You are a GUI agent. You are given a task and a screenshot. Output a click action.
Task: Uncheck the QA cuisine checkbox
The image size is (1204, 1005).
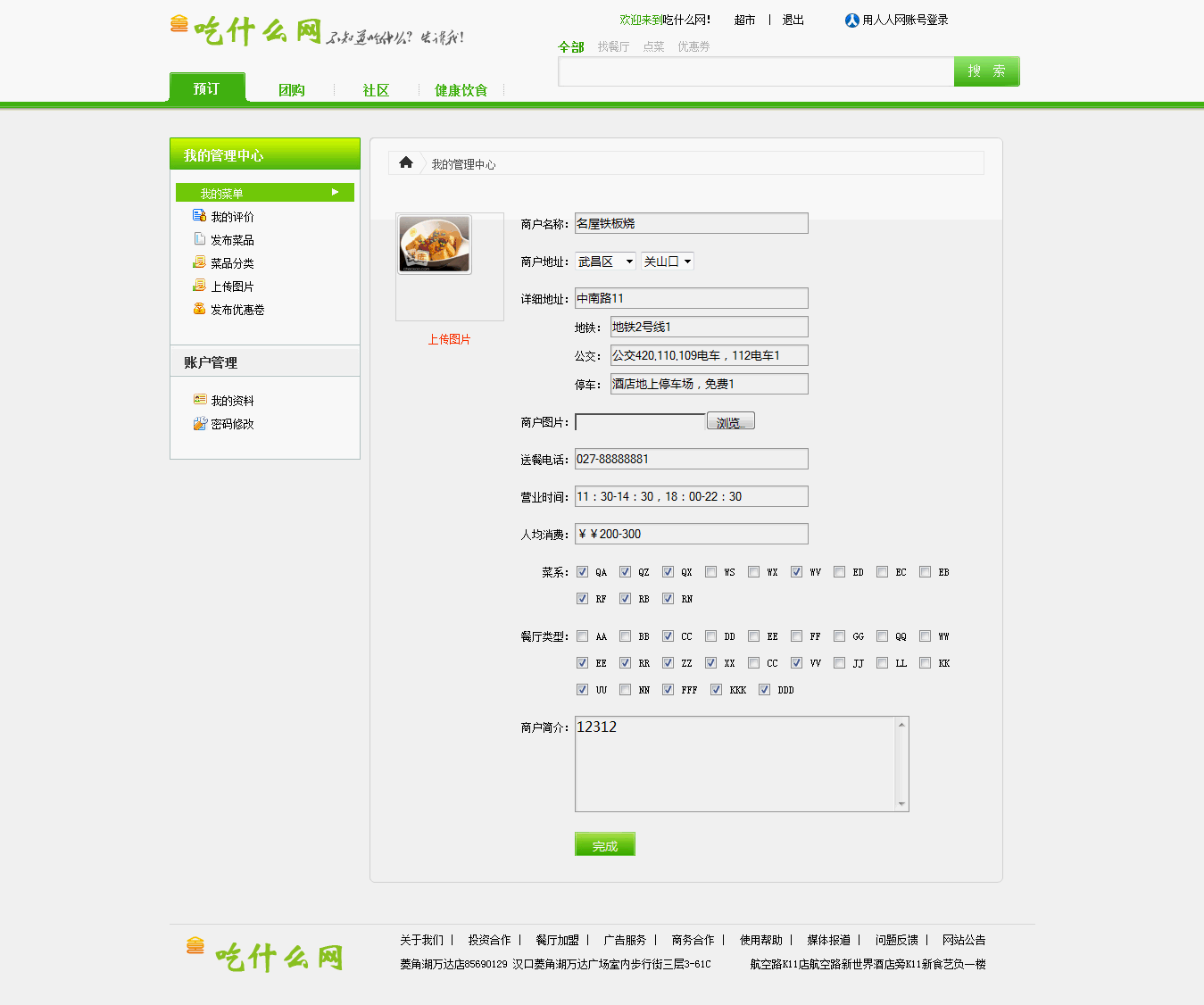tap(582, 572)
